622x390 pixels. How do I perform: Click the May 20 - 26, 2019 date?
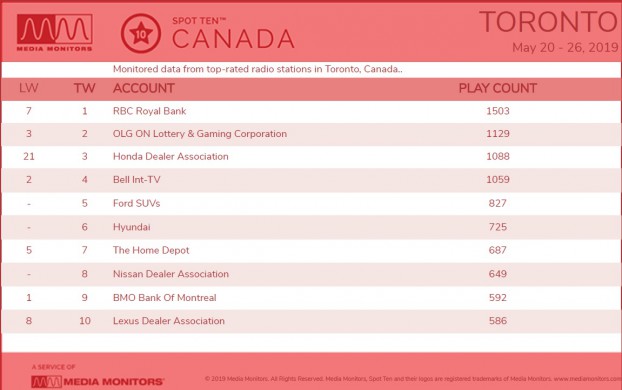tap(566, 48)
